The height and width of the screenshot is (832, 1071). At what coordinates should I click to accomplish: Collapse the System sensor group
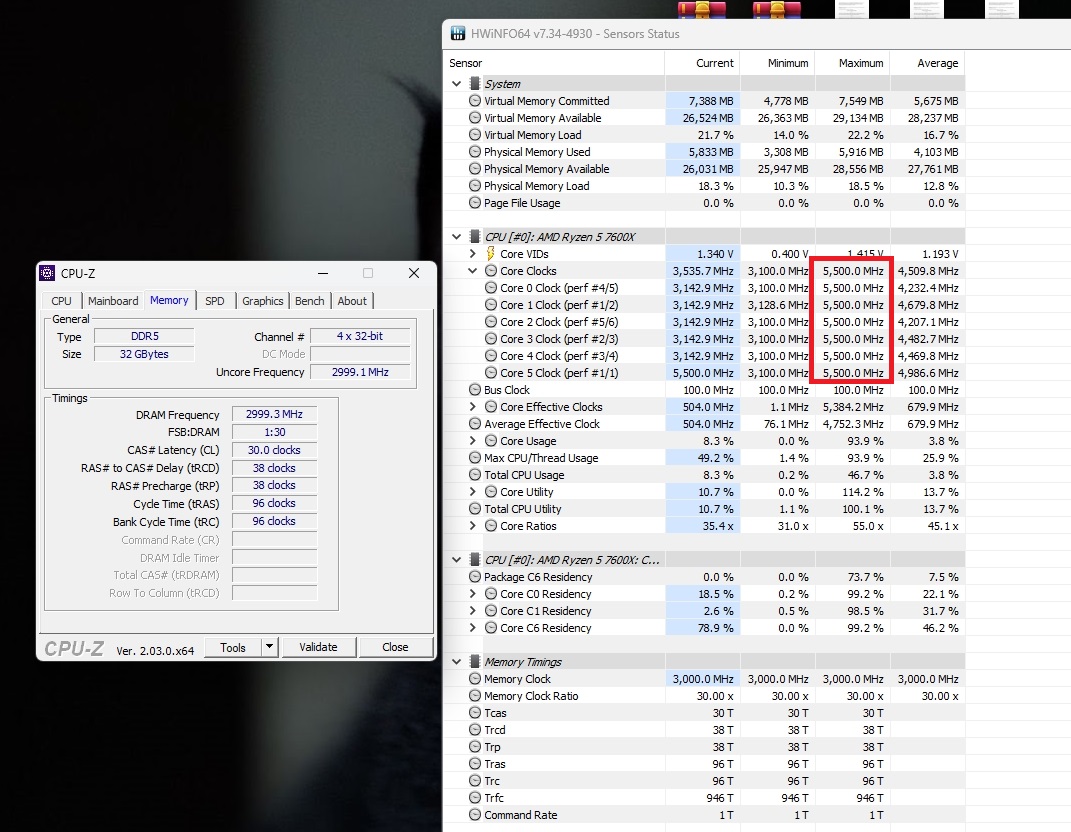click(456, 83)
